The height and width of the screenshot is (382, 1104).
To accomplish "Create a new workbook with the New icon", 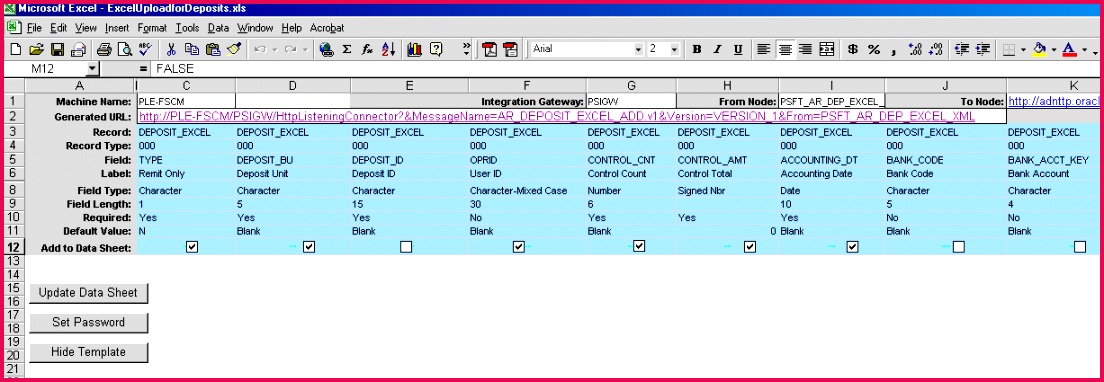I will pos(15,49).
